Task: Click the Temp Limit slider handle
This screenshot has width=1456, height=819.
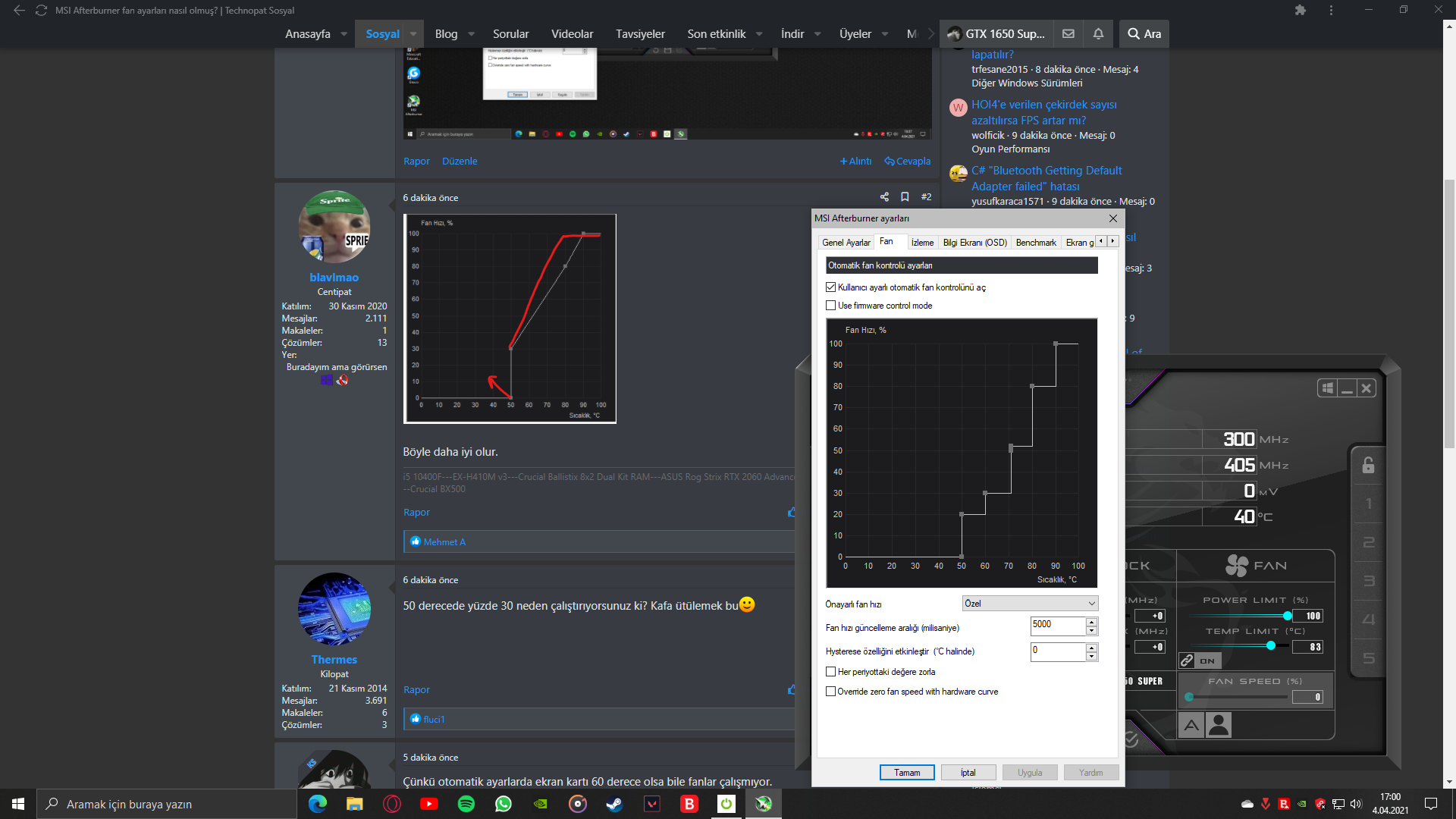Action: 1271,645
